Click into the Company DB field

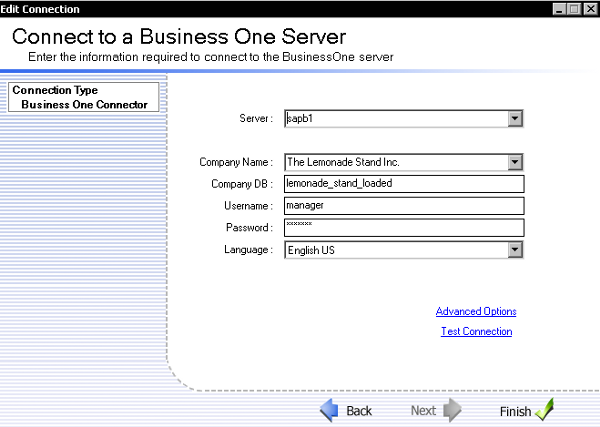tap(404, 184)
